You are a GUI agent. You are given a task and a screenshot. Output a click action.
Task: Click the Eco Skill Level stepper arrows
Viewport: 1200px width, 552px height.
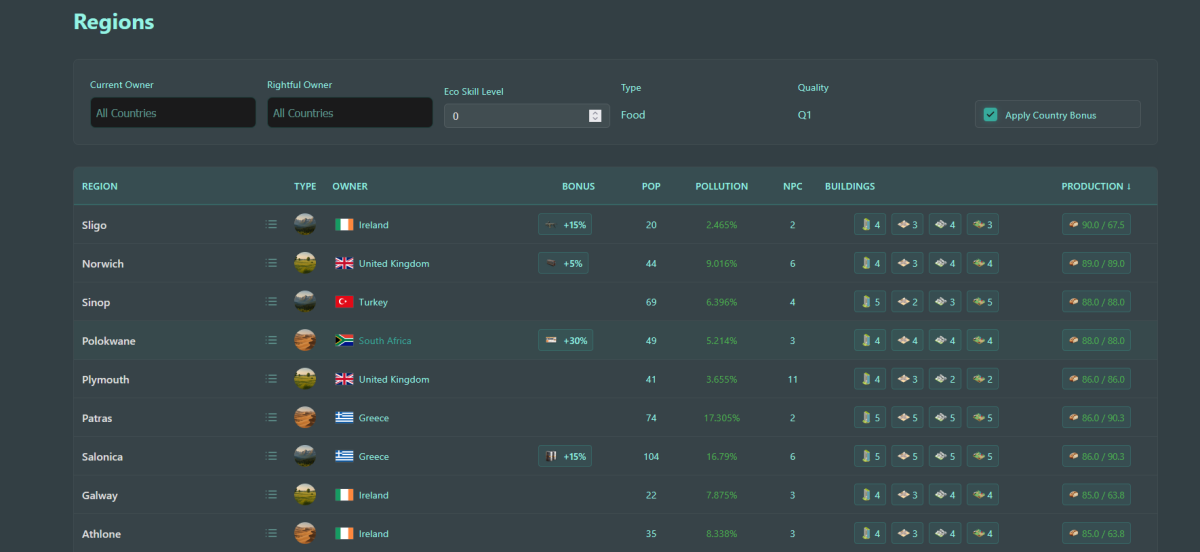[x=595, y=116]
